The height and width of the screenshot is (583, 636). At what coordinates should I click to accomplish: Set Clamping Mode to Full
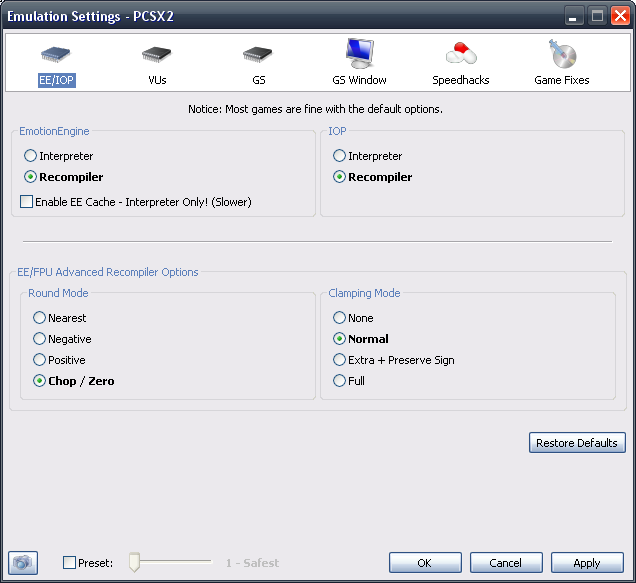339,381
